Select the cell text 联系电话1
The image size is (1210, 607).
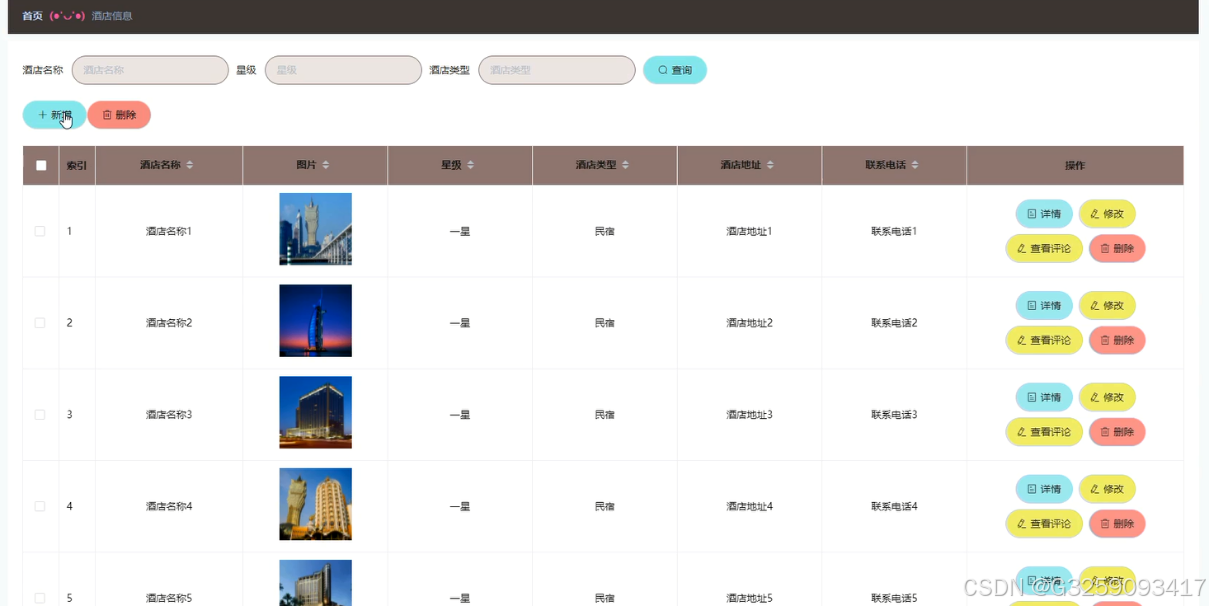pyautogui.click(x=894, y=231)
